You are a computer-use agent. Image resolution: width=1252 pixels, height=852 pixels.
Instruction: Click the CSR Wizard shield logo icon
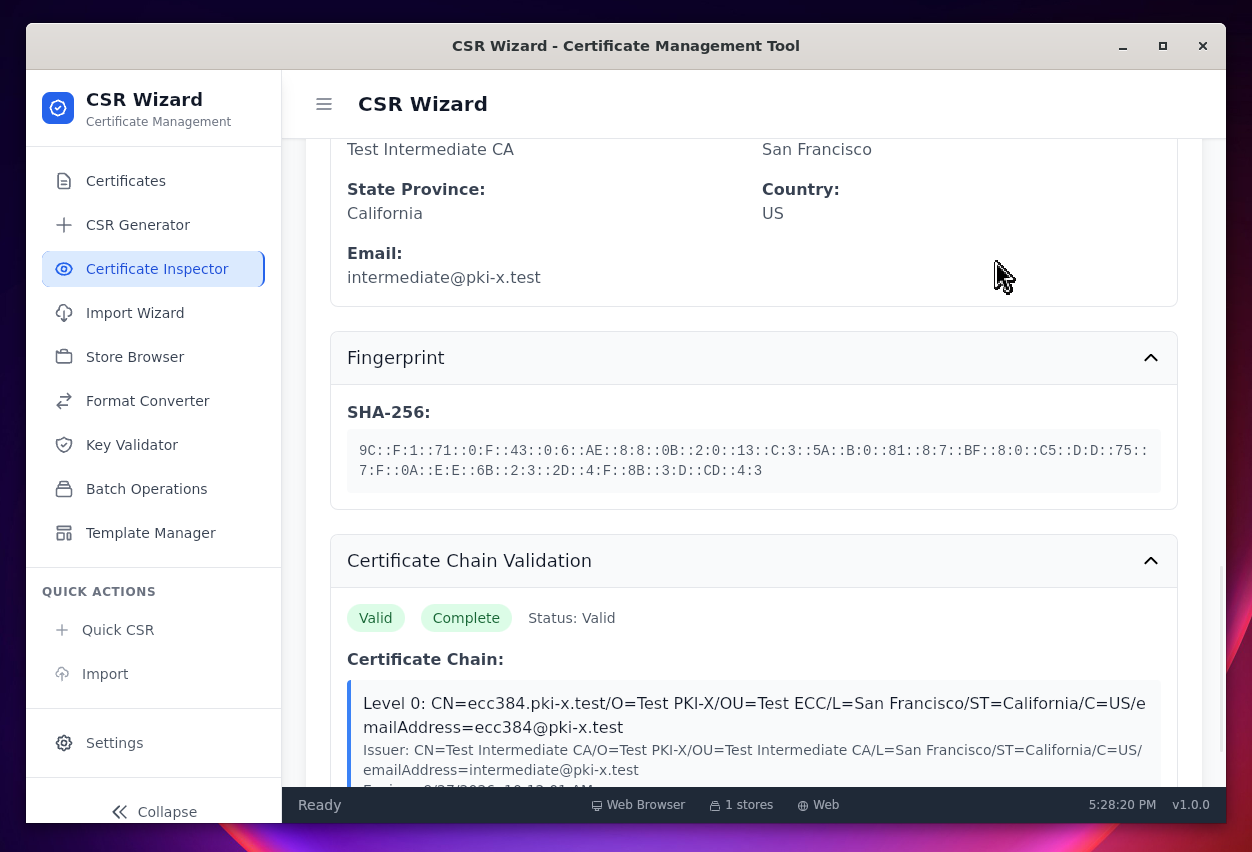pyautogui.click(x=58, y=108)
